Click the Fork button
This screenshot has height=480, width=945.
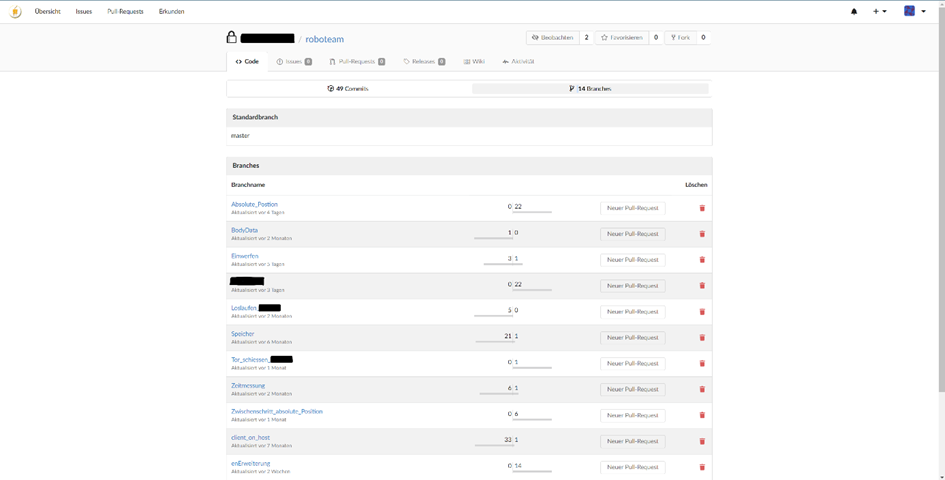pyautogui.click(x=680, y=37)
